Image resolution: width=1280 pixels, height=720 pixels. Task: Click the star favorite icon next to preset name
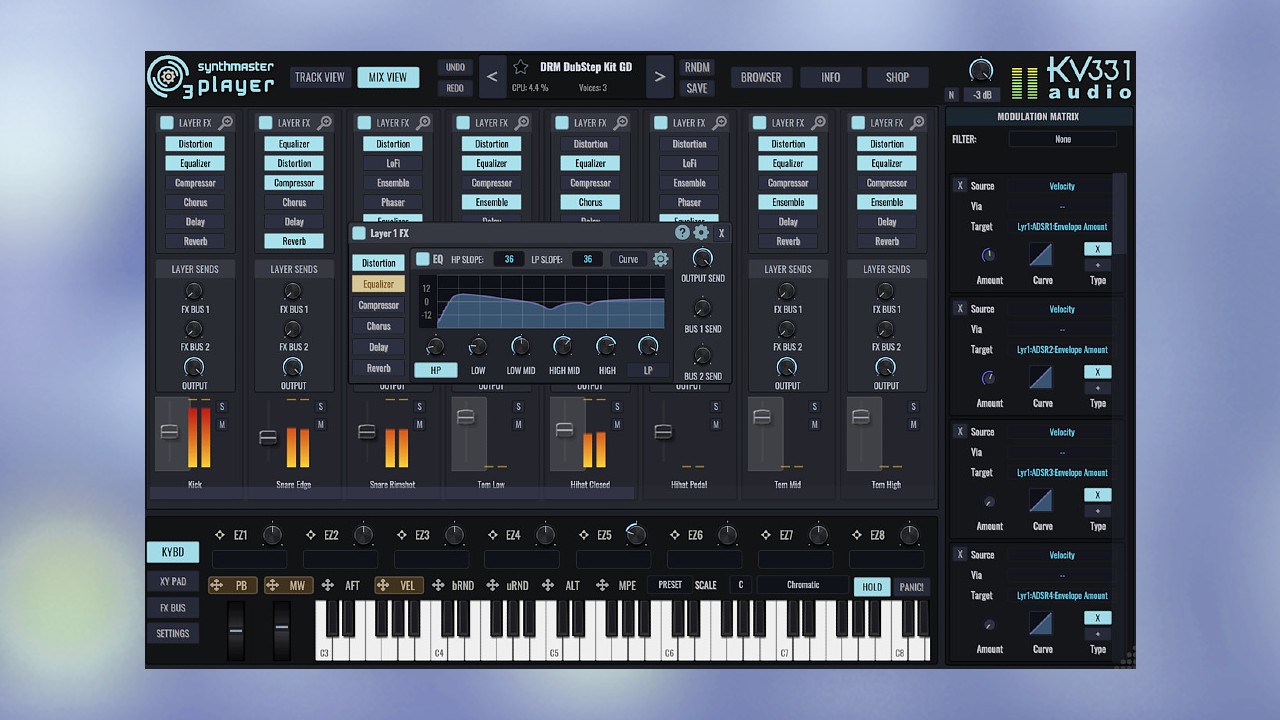(x=521, y=66)
